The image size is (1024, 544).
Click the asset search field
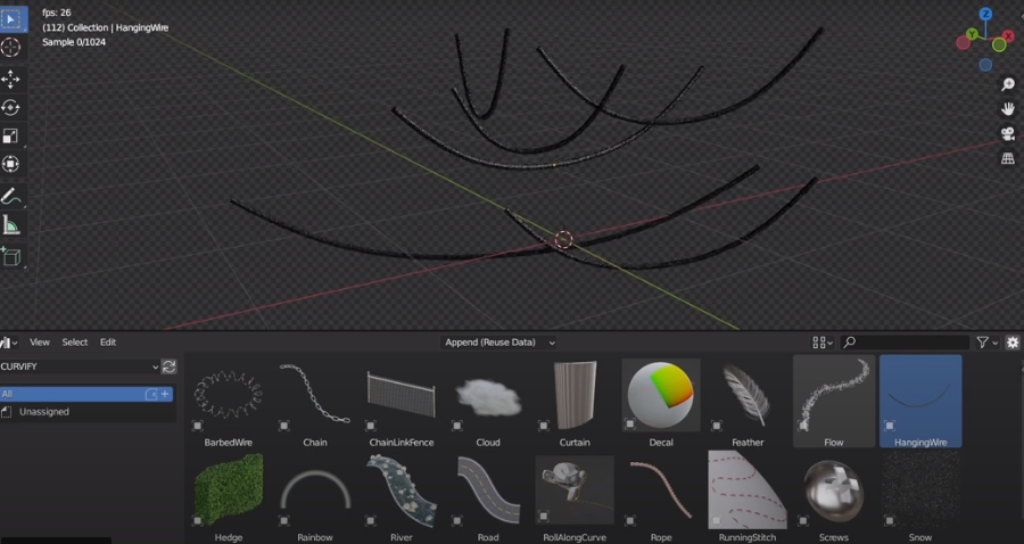click(905, 342)
